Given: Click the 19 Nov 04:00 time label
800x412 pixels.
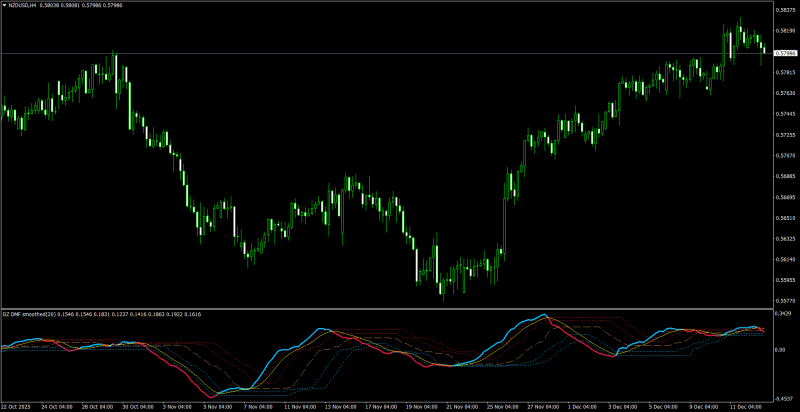Looking at the screenshot, I should [423, 407].
